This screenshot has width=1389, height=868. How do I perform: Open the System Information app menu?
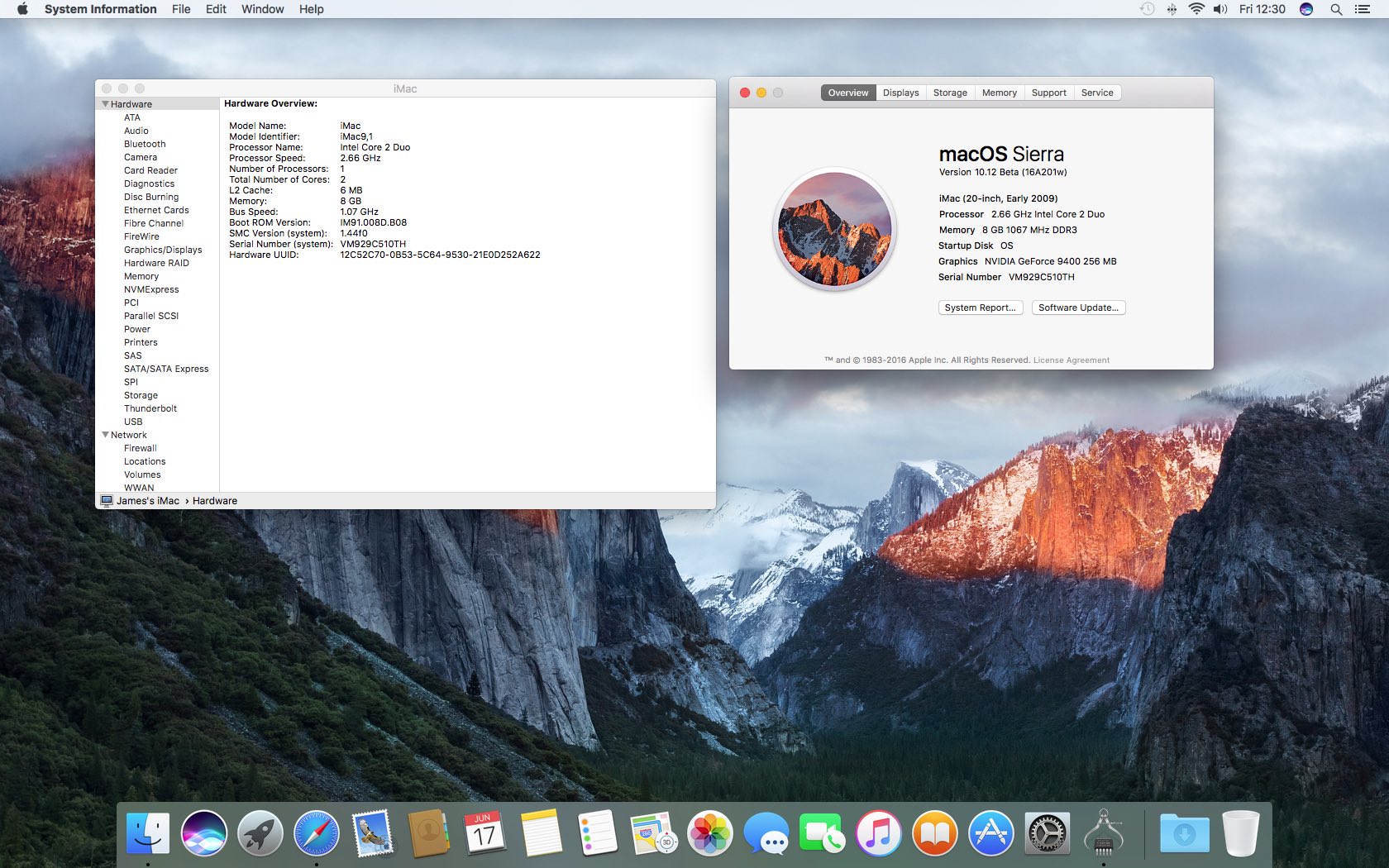(101, 9)
